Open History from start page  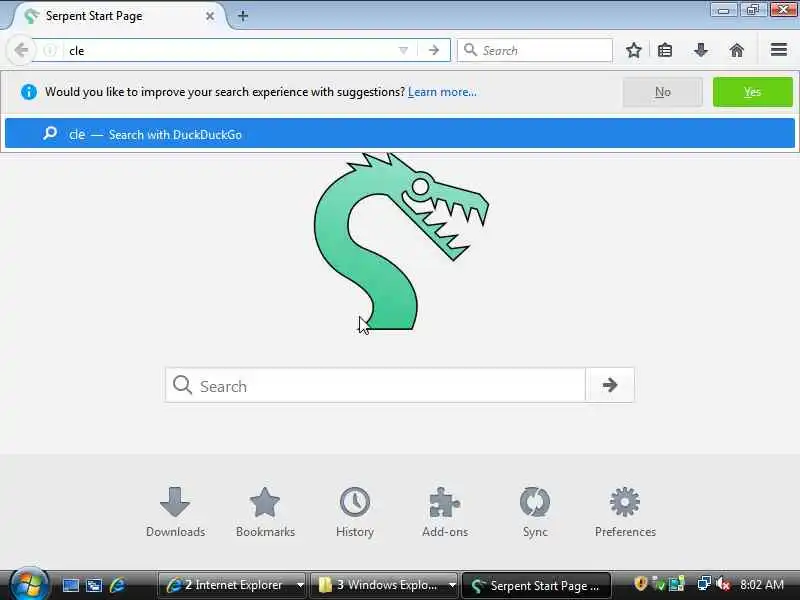355,512
